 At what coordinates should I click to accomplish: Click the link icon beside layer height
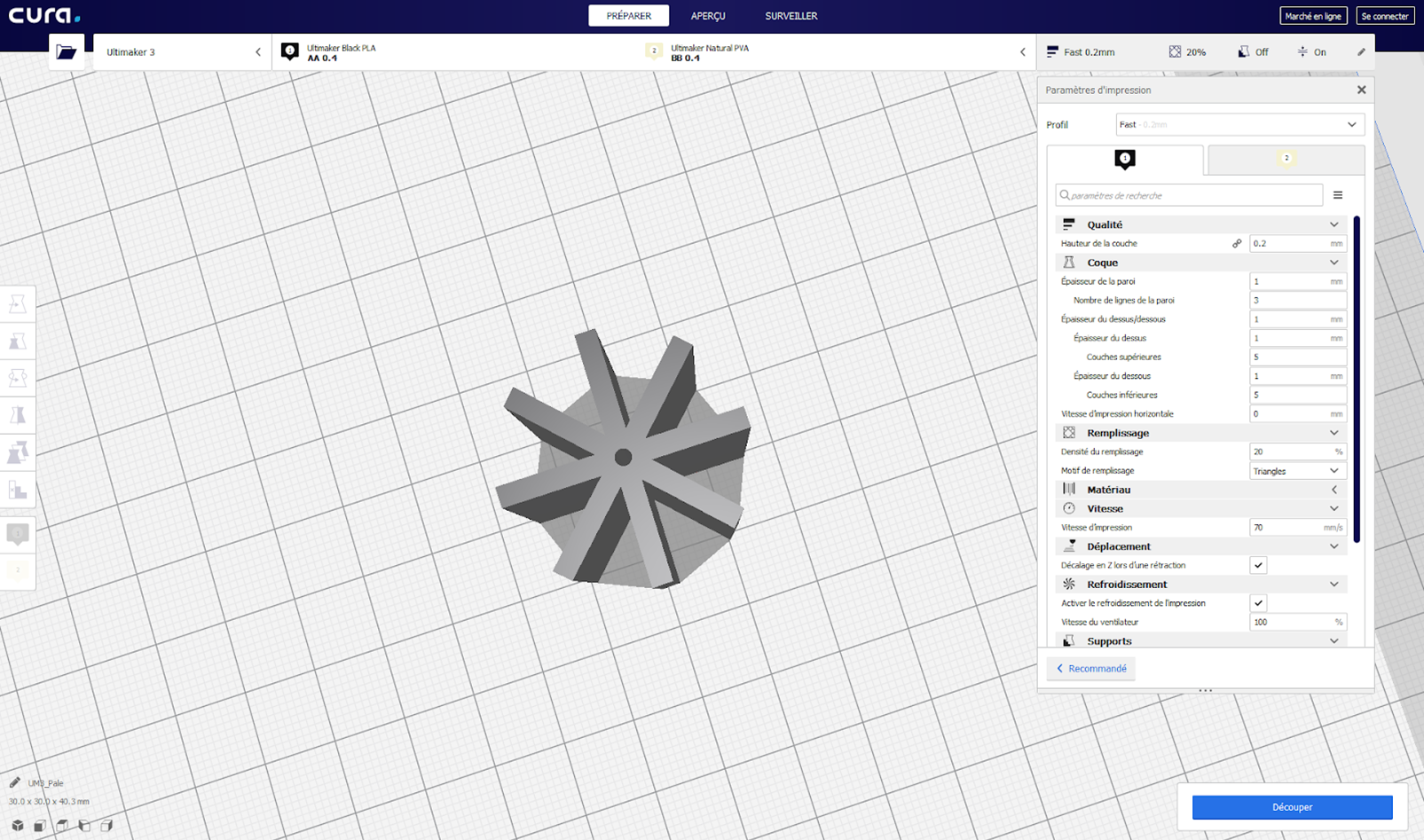(1237, 244)
